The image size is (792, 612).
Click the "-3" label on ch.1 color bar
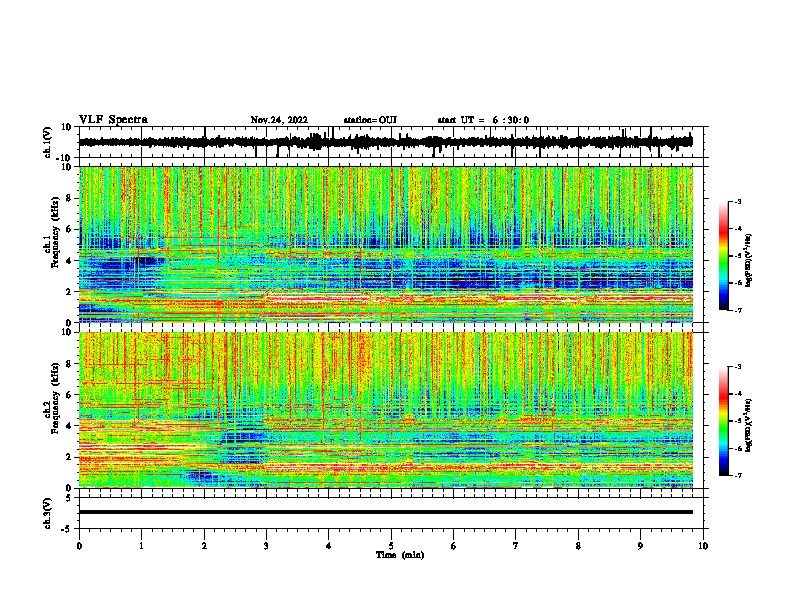pos(737,201)
